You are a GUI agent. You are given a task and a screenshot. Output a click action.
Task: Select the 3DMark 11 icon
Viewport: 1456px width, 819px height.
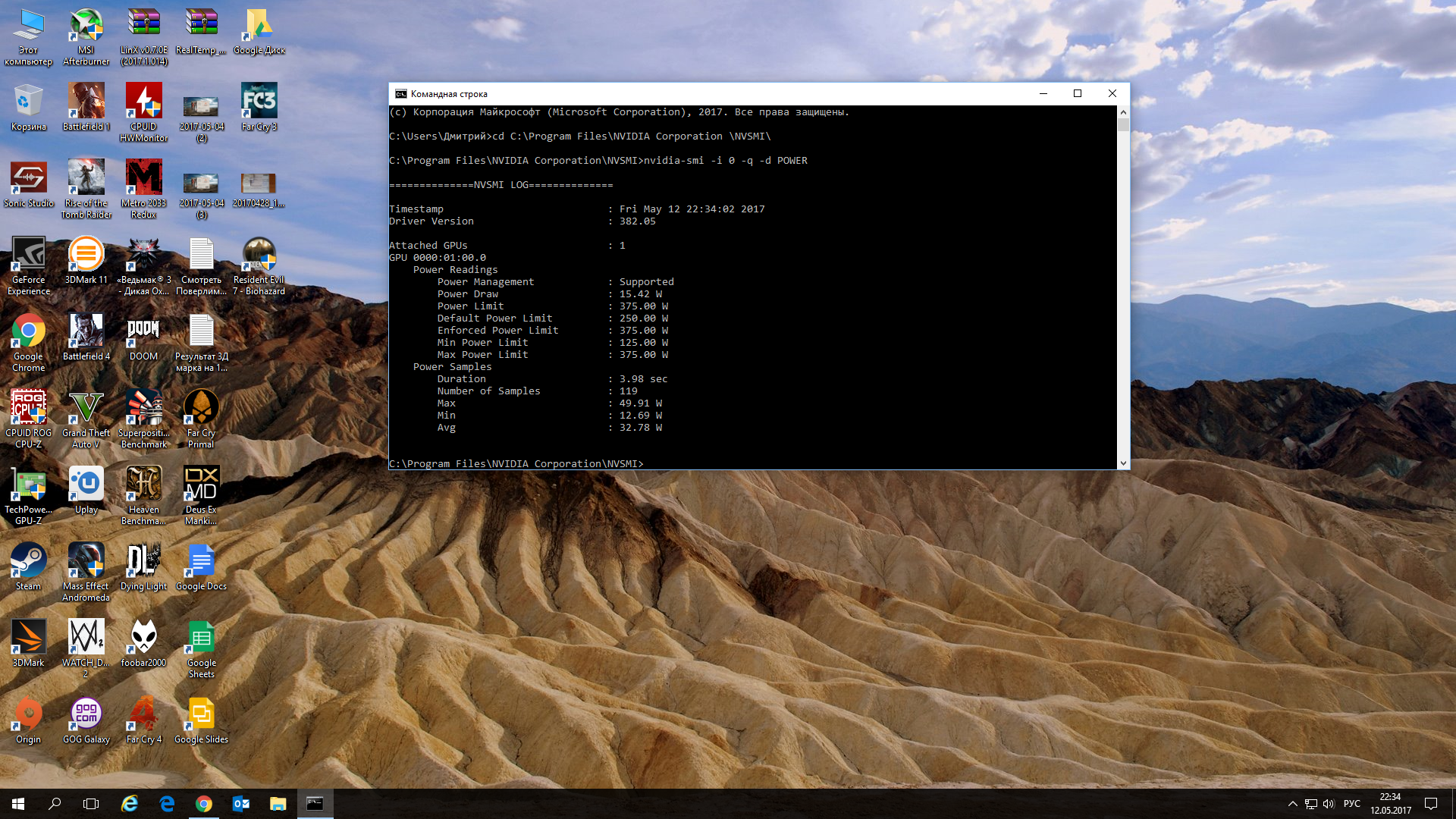[86, 255]
